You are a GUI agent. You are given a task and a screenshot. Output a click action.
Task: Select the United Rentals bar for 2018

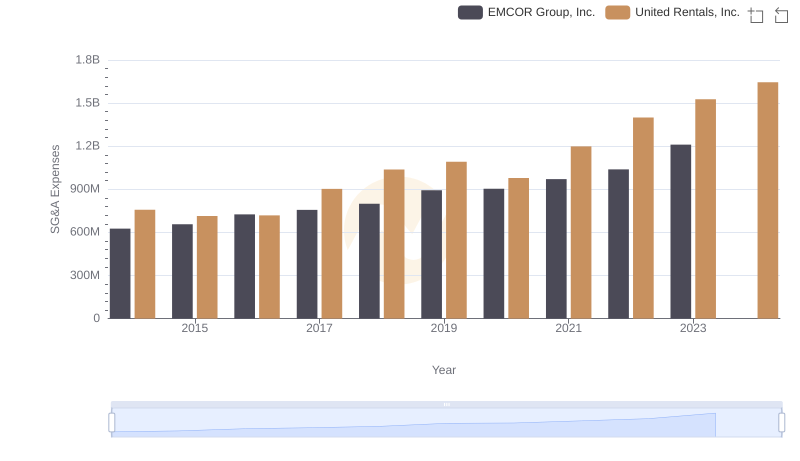[x=394, y=244]
